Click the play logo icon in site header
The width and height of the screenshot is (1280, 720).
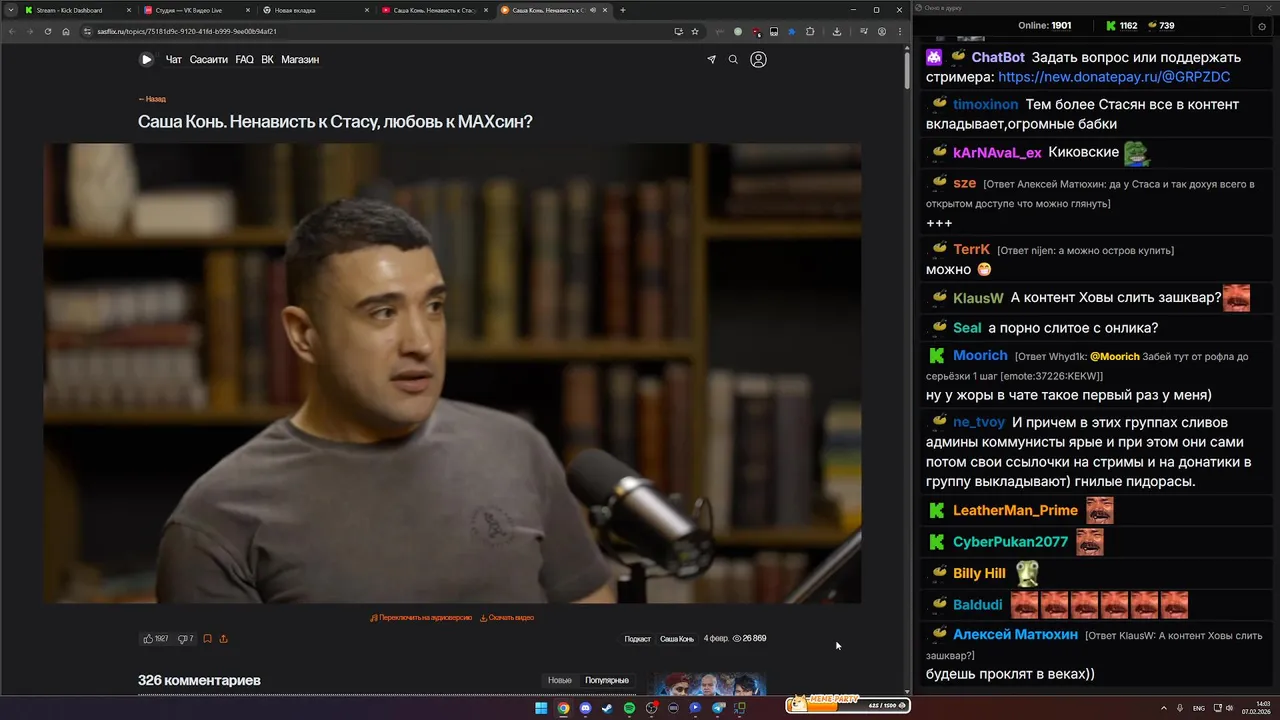(x=146, y=59)
